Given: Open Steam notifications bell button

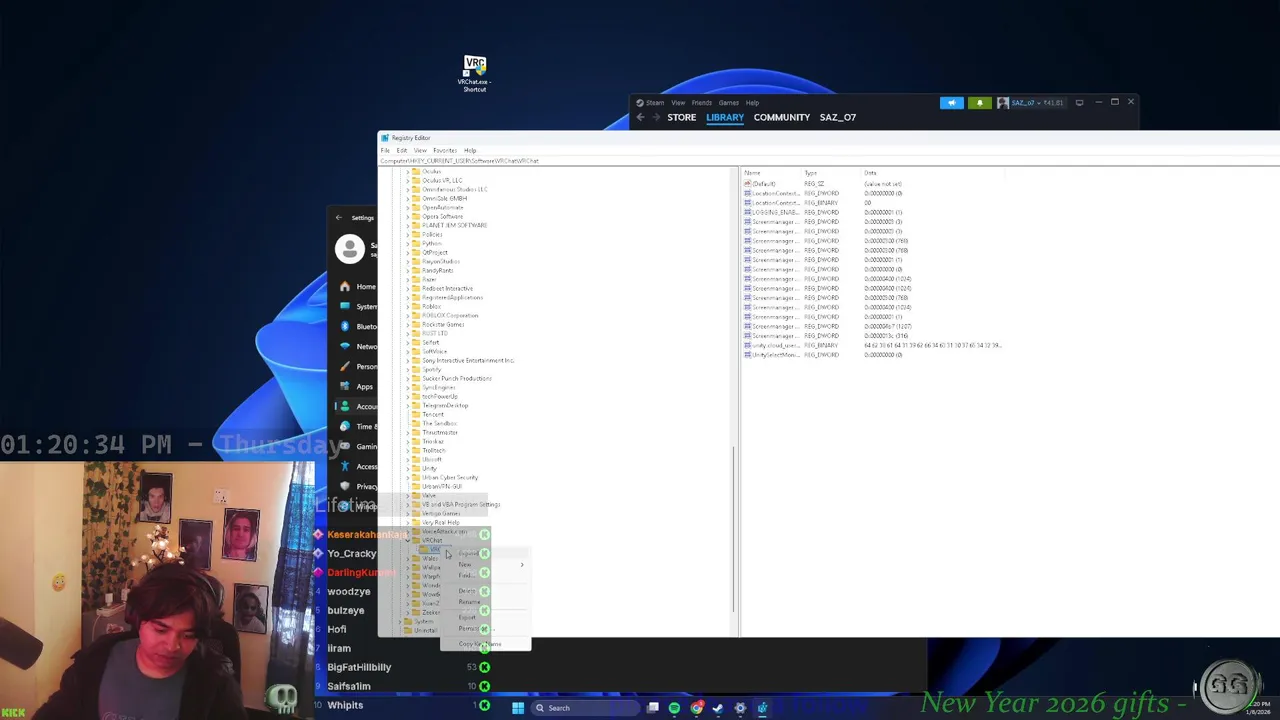Looking at the screenshot, I should click(x=979, y=102).
